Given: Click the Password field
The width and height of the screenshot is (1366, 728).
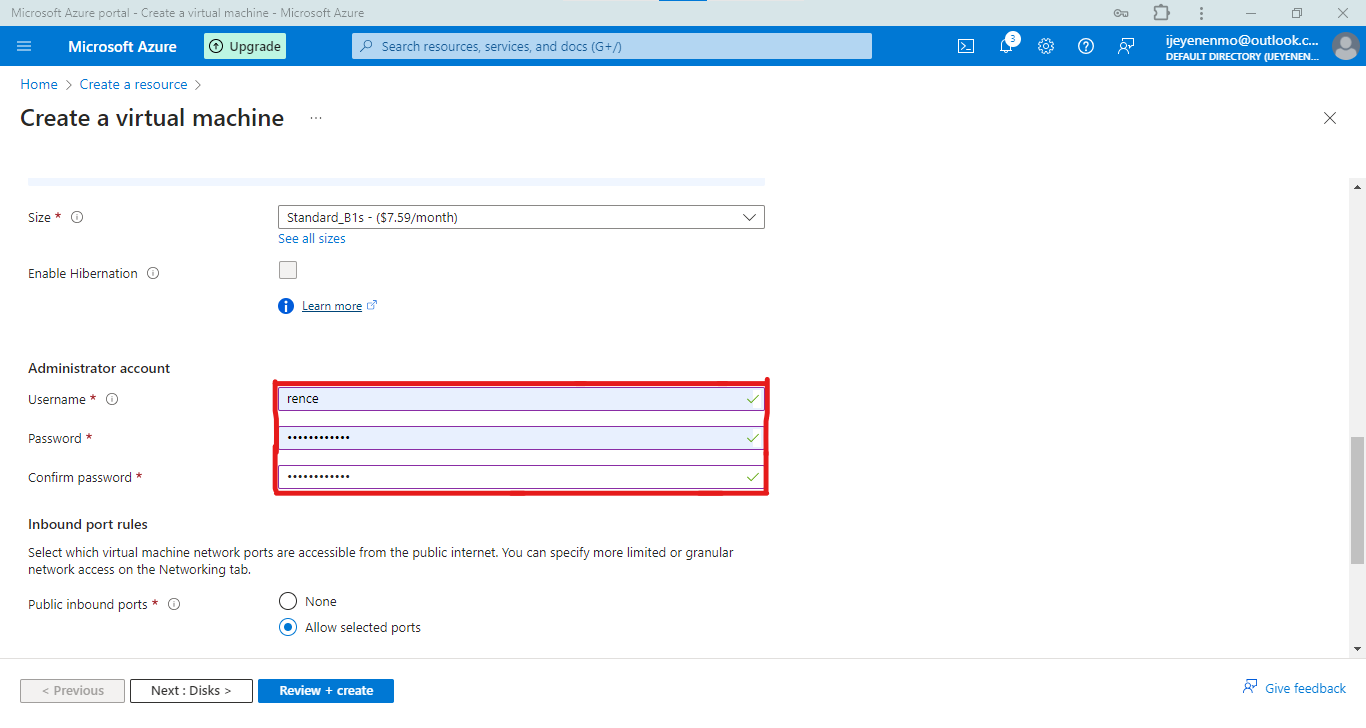Looking at the screenshot, I should 521,438.
